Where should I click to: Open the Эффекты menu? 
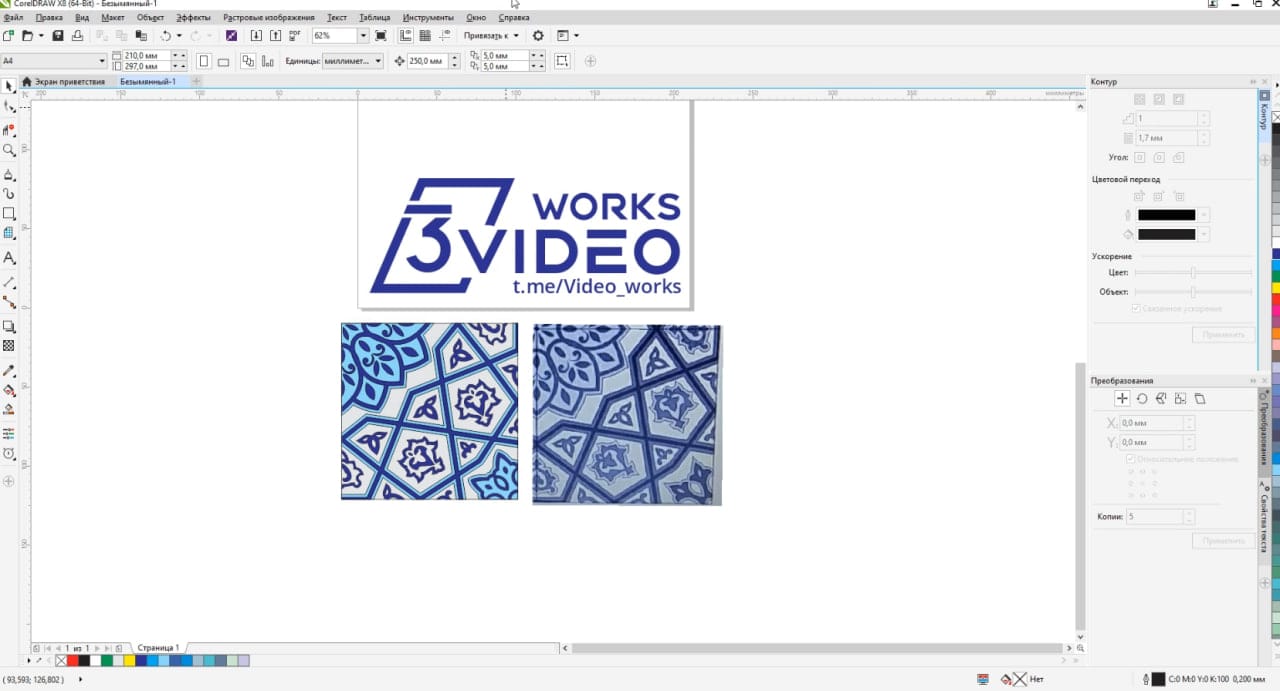click(x=193, y=18)
